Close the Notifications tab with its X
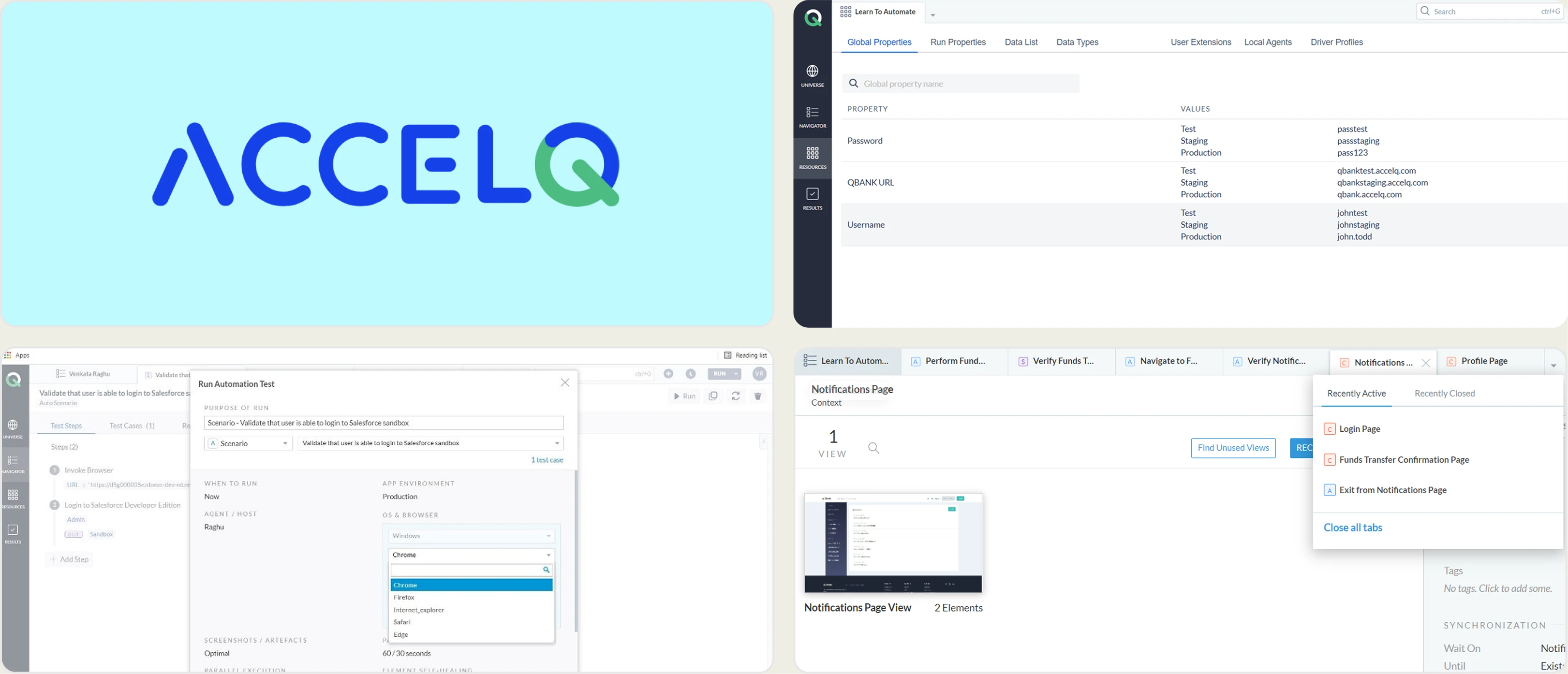 pos(1426,363)
